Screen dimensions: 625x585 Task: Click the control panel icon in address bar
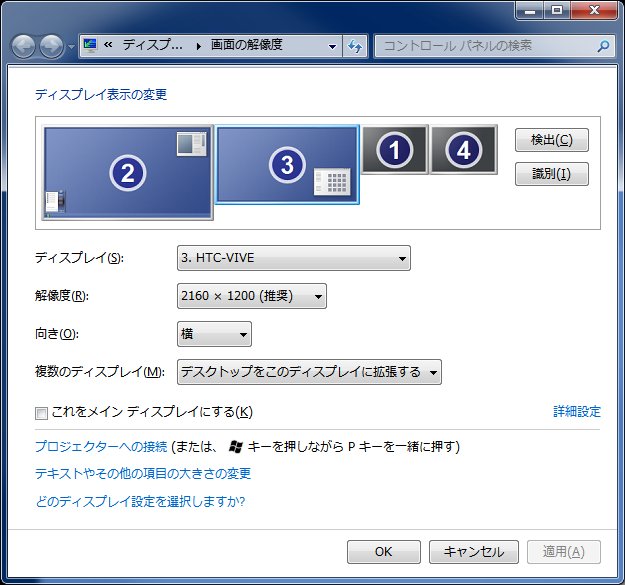coord(90,46)
